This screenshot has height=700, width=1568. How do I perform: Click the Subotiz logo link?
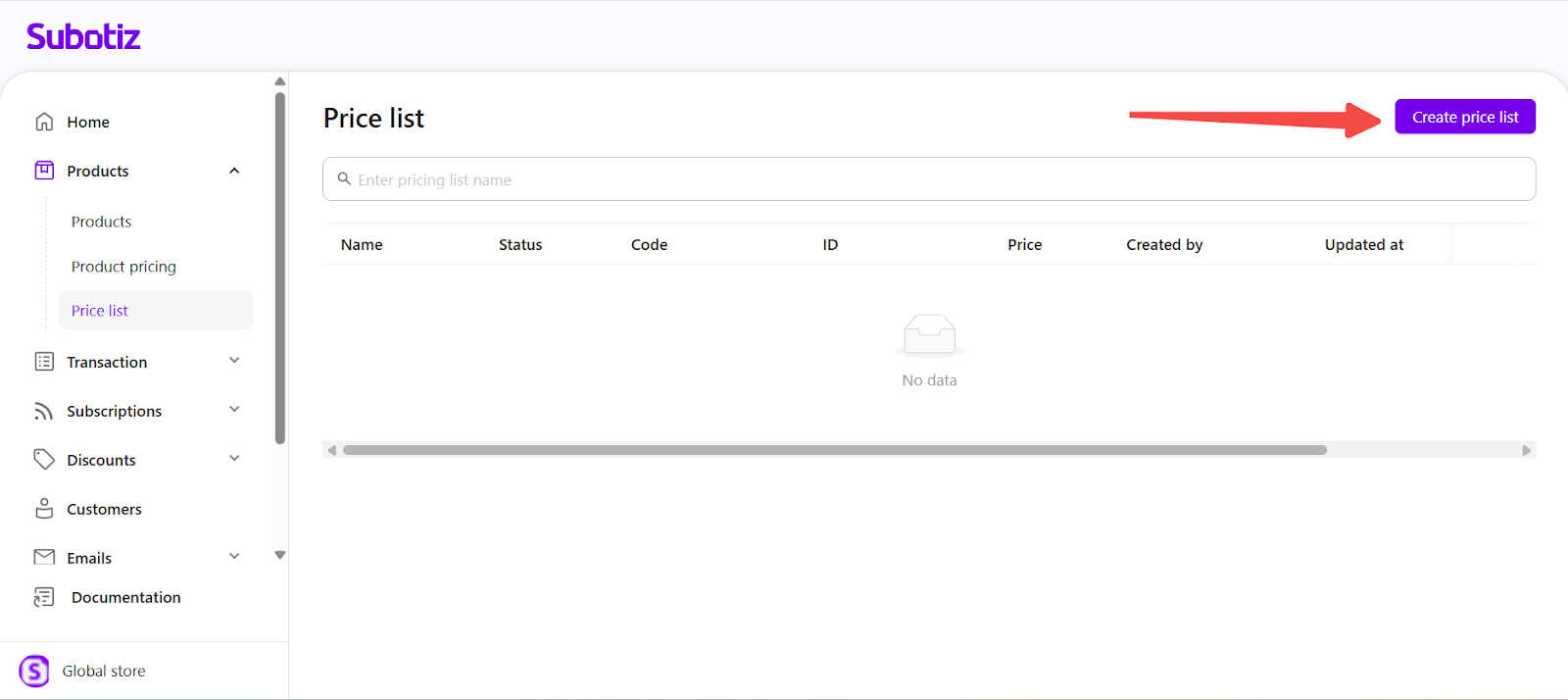click(x=83, y=37)
